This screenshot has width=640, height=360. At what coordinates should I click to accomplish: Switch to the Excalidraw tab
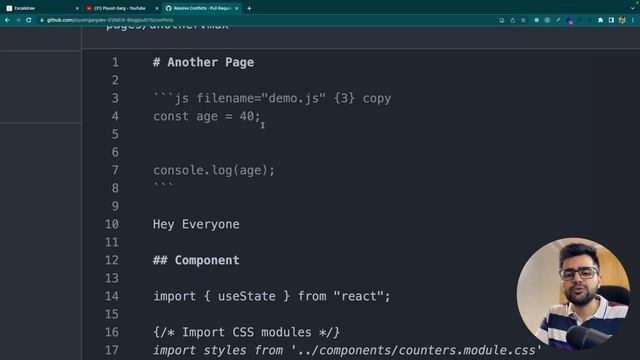(x=41, y=8)
